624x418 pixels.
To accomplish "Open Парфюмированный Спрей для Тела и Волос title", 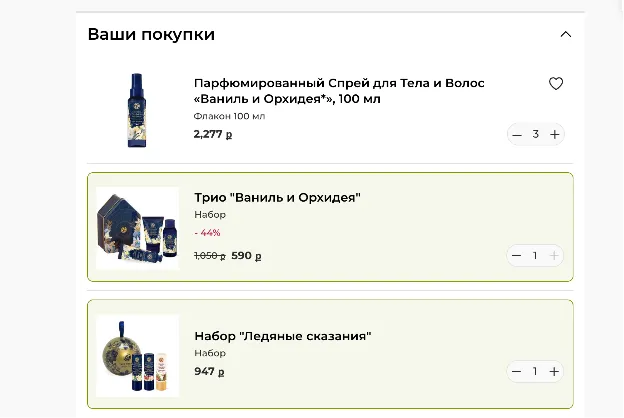I will [x=339, y=91].
